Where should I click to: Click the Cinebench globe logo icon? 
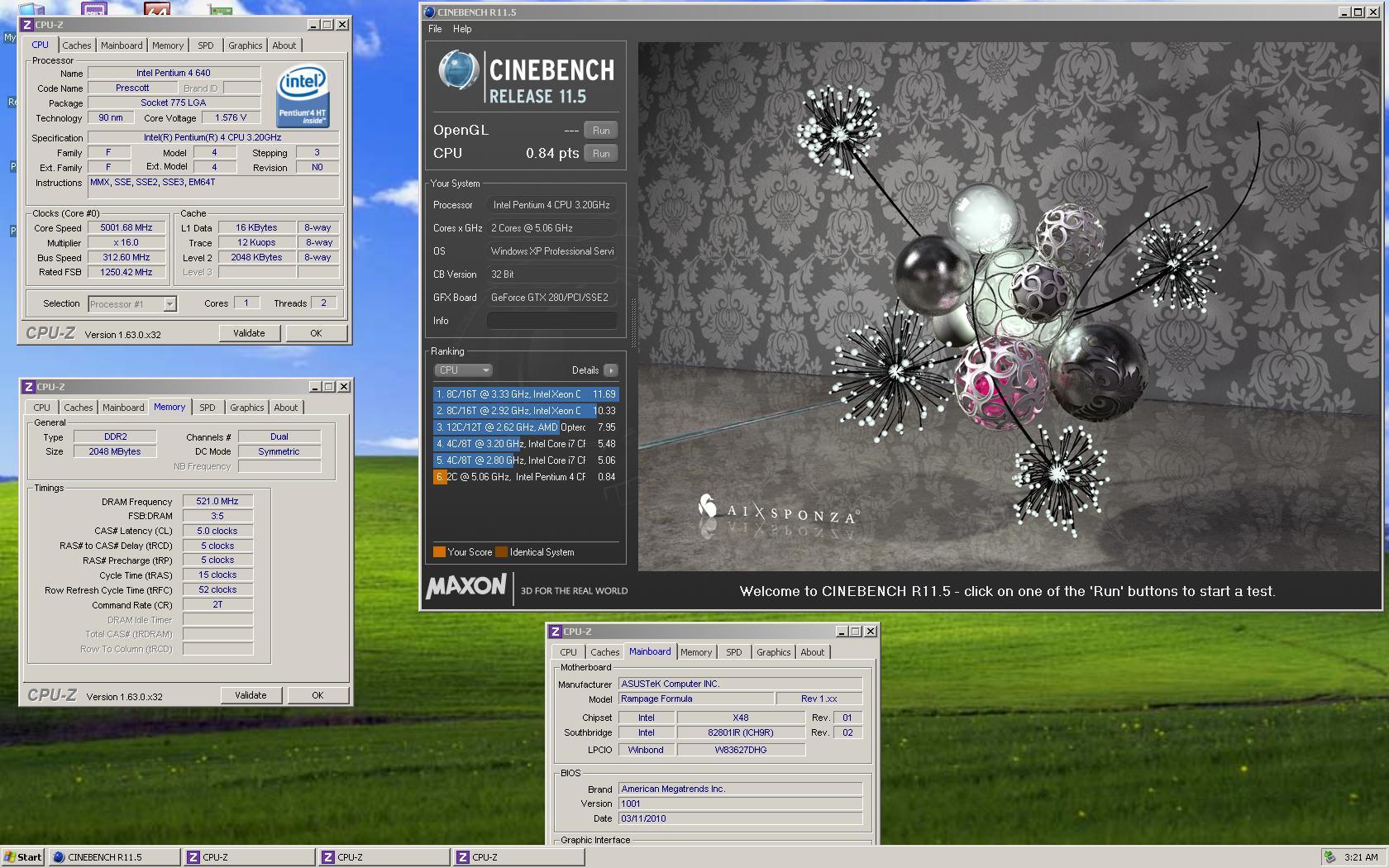tap(458, 71)
